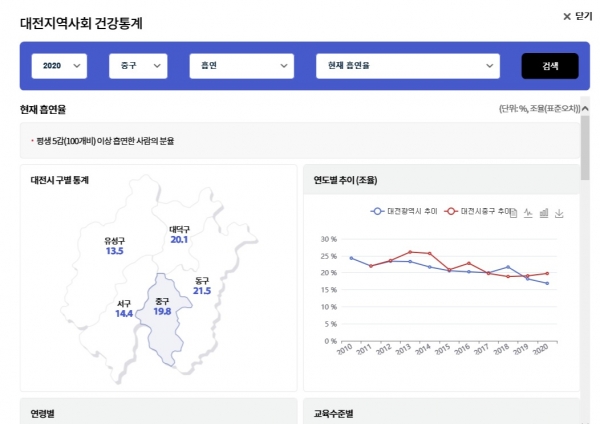Expand the 중구 district dropdown
Image resolution: width=600 pixels, height=424 pixels.
tap(138, 65)
